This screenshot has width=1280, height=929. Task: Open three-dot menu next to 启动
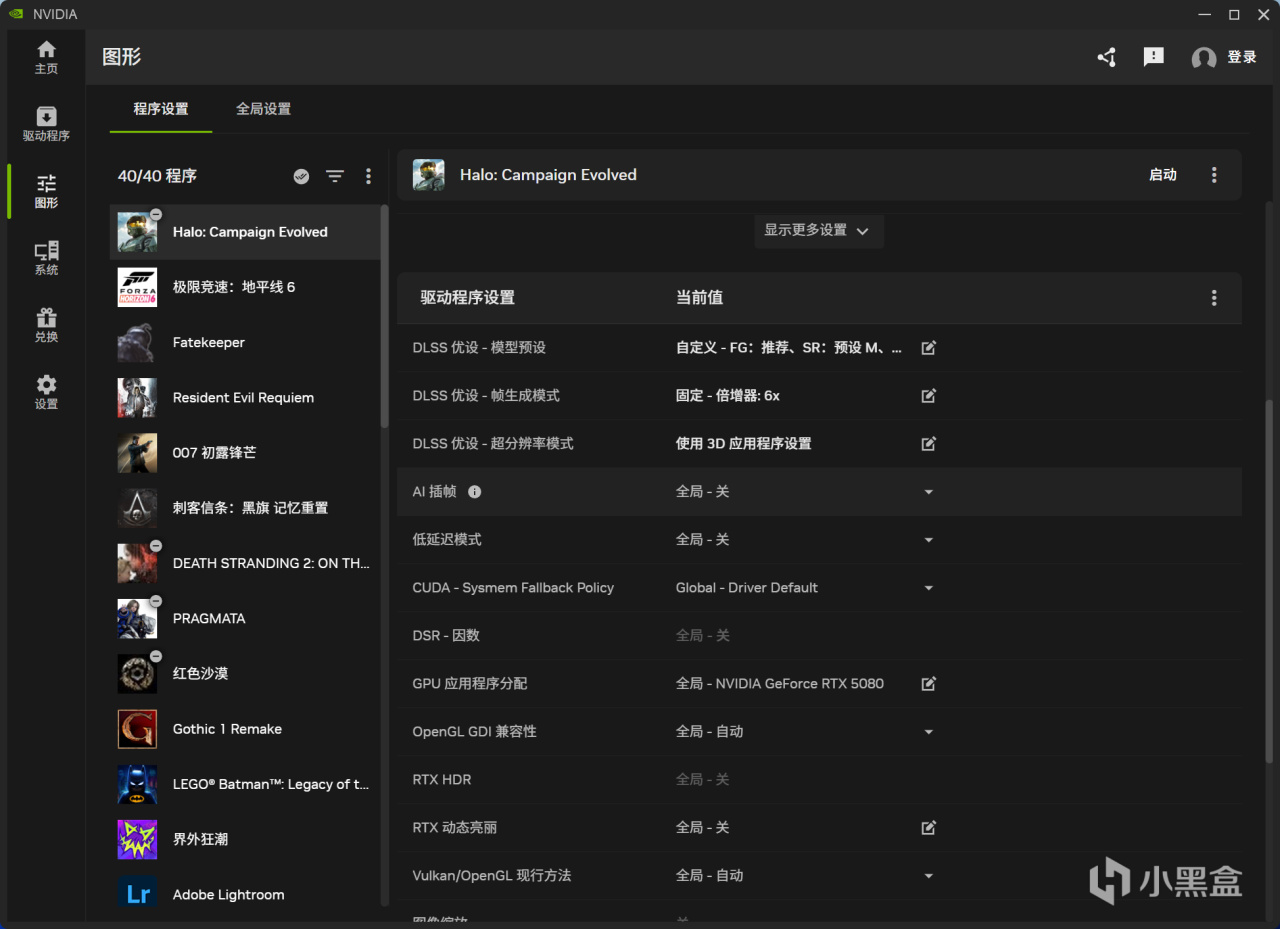tap(1214, 175)
